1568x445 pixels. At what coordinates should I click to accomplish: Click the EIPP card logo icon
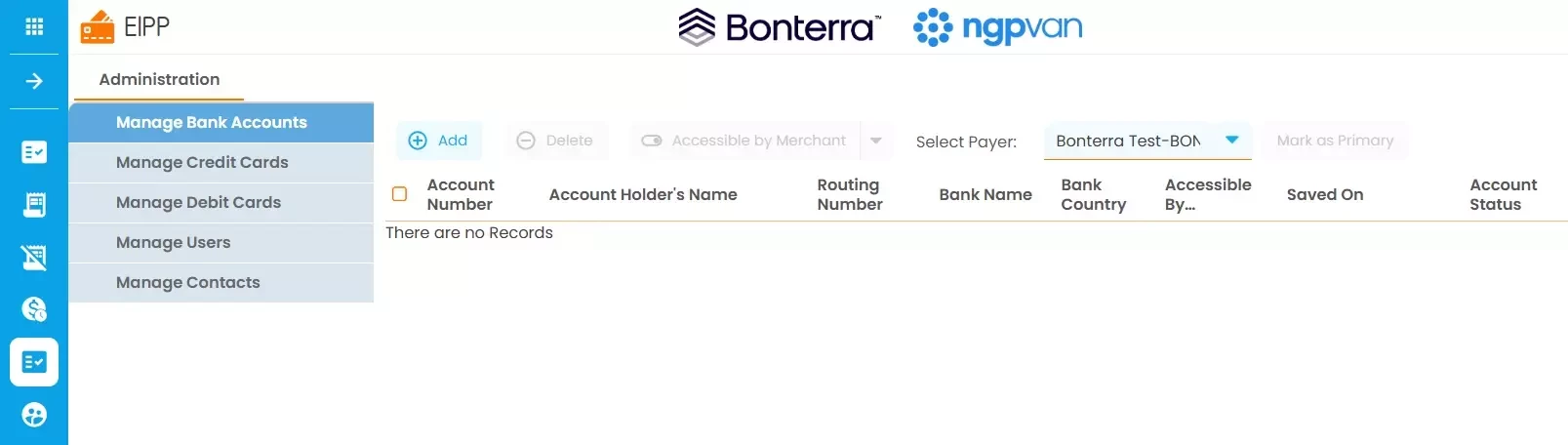pyautogui.click(x=97, y=27)
